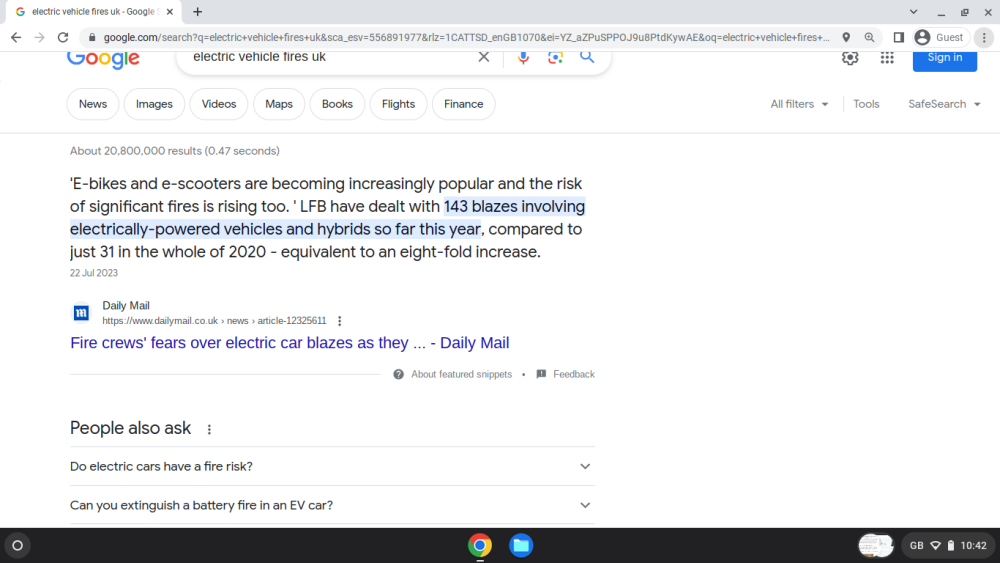Click the address bar URL
1000x563 pixels.
466,38
